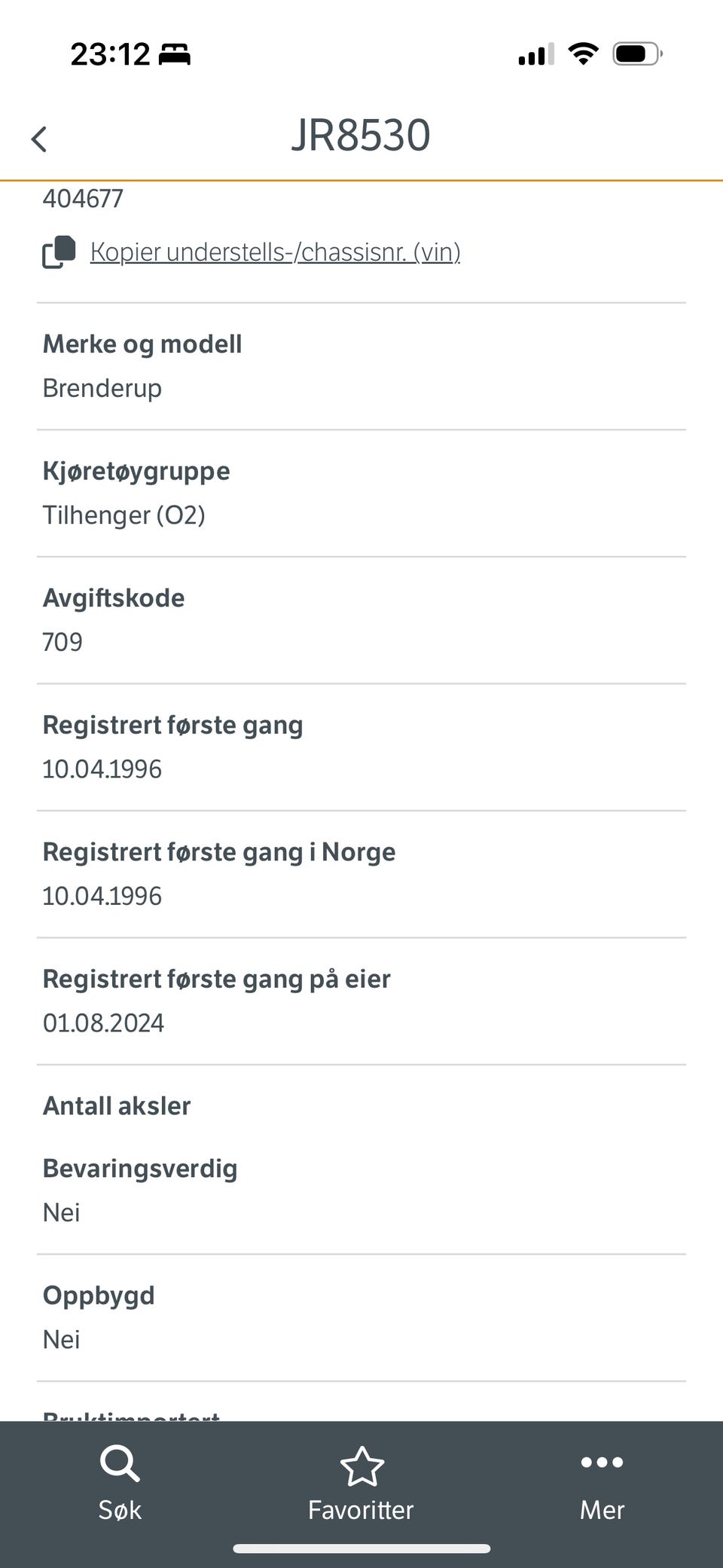The height and width of the screenshot is (1568, 723).
Task: Switch to the Favoritter tab label
Action: tap(361, 1510)
